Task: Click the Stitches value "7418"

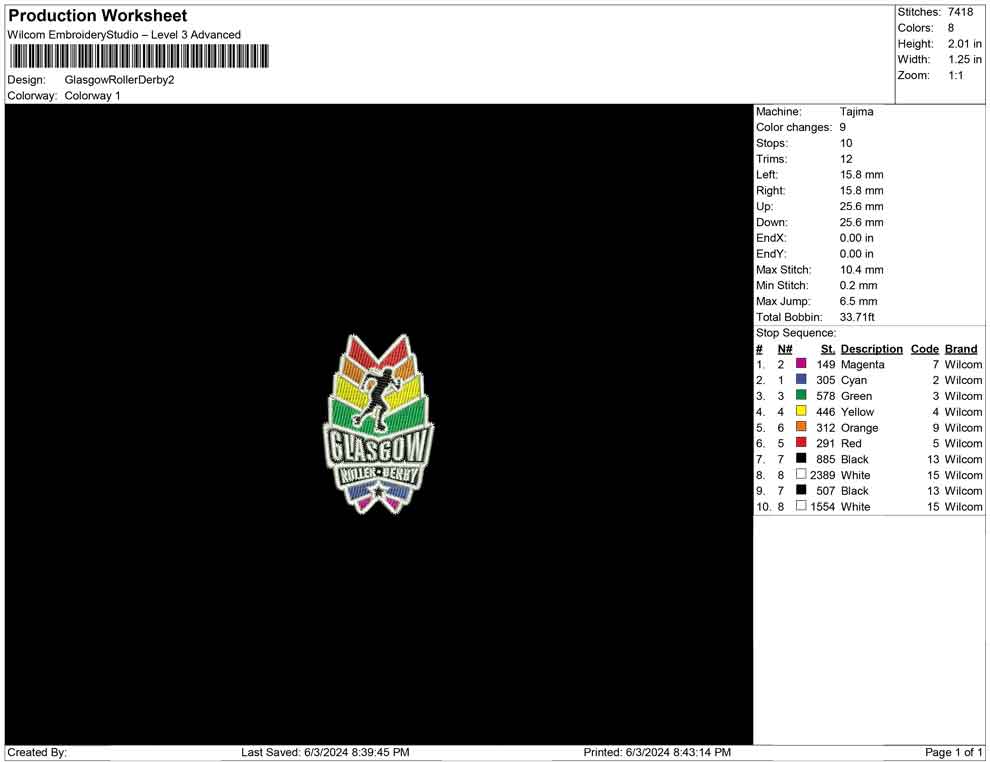Action: coord(960,12)
